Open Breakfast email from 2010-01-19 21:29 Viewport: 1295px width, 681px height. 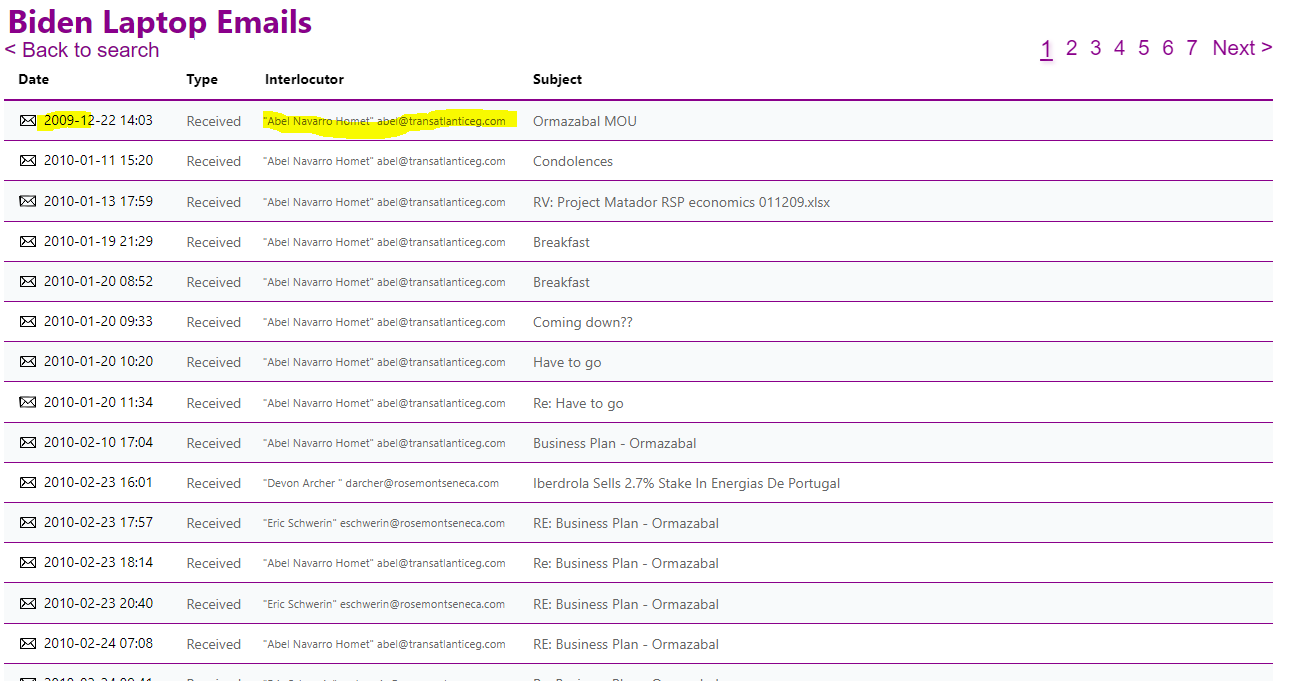[561, 242]
